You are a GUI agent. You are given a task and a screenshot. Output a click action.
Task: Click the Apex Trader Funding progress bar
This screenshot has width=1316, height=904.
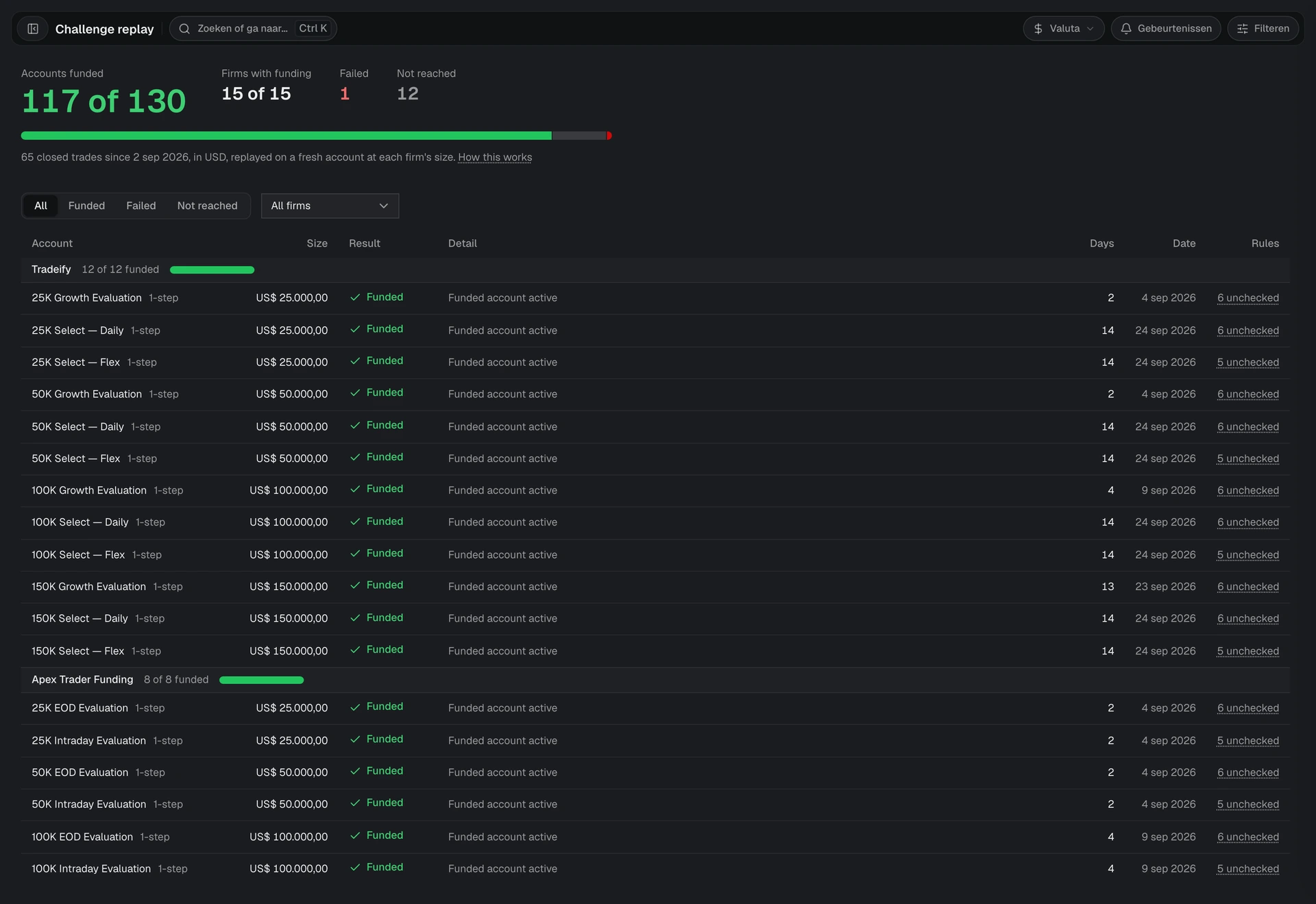261,680
